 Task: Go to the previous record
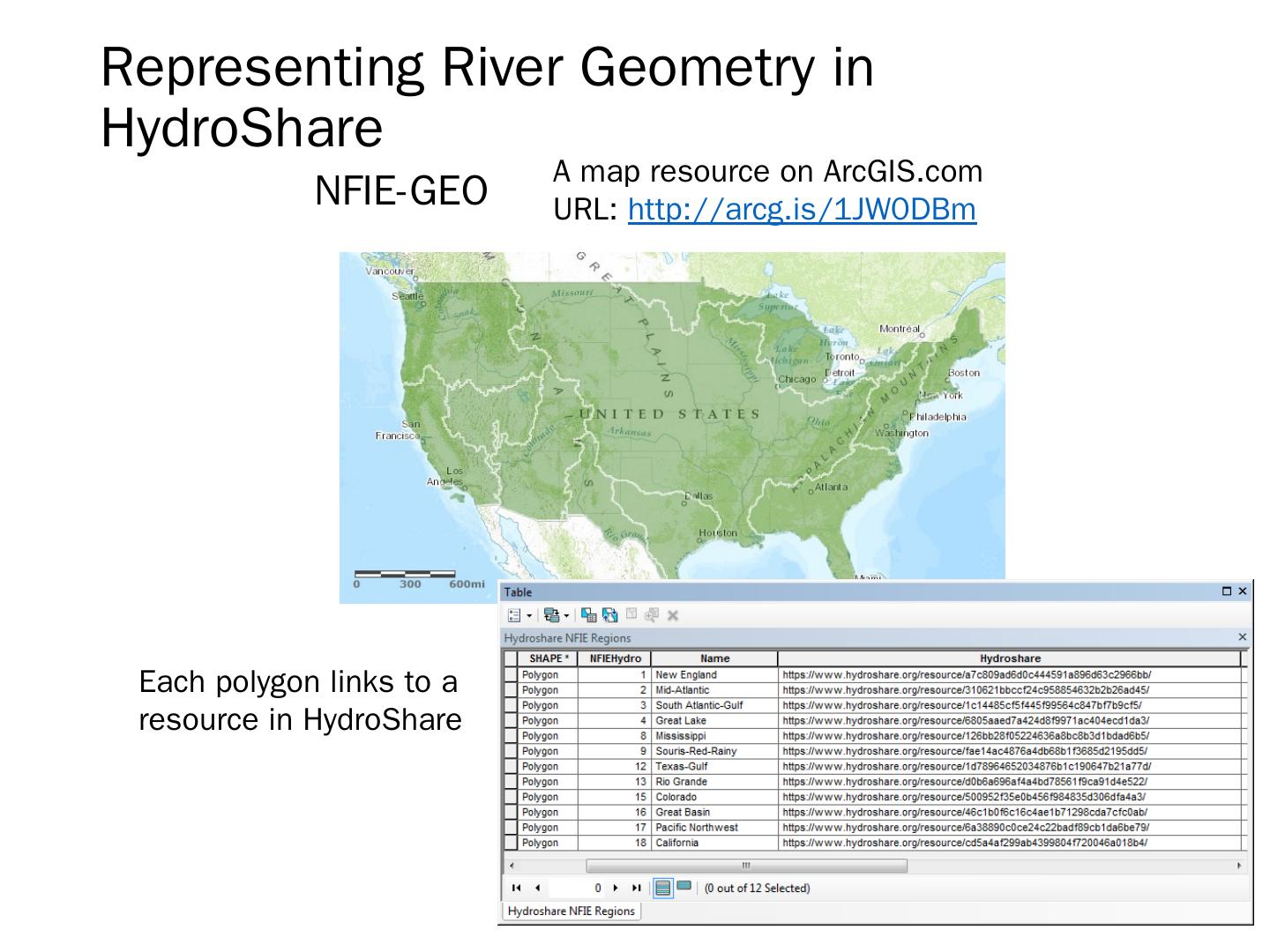click(537, 888)
